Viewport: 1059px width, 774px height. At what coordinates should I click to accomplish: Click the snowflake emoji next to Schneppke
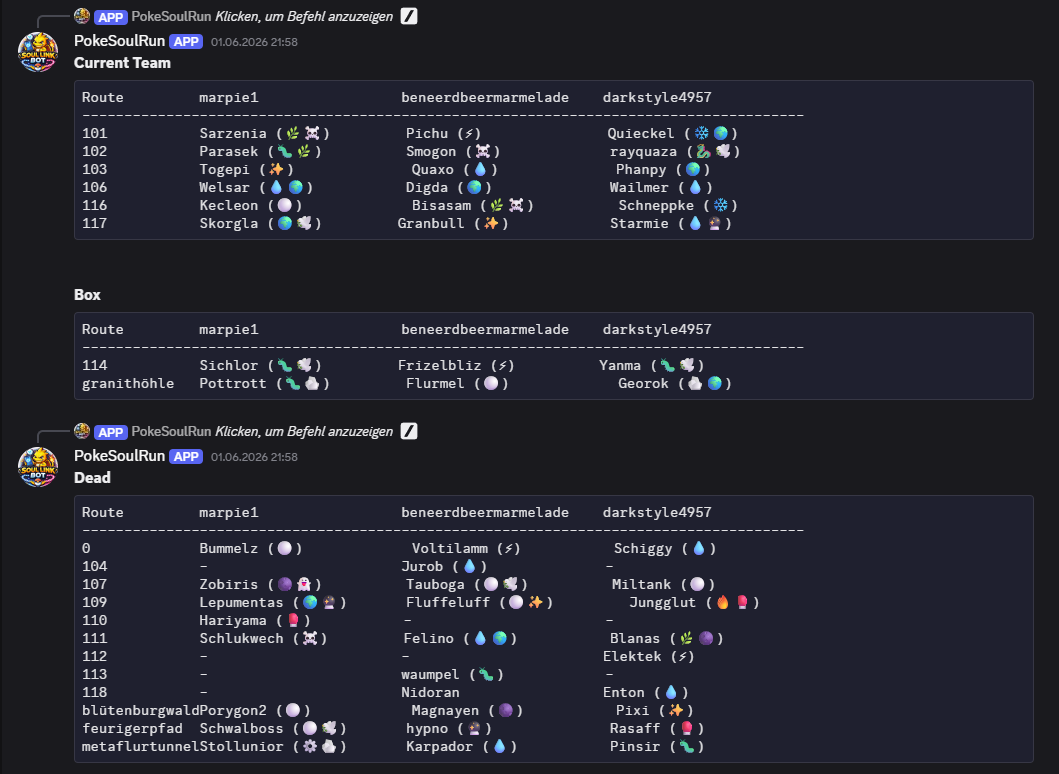pyautogui.click(x=721, y=205)
